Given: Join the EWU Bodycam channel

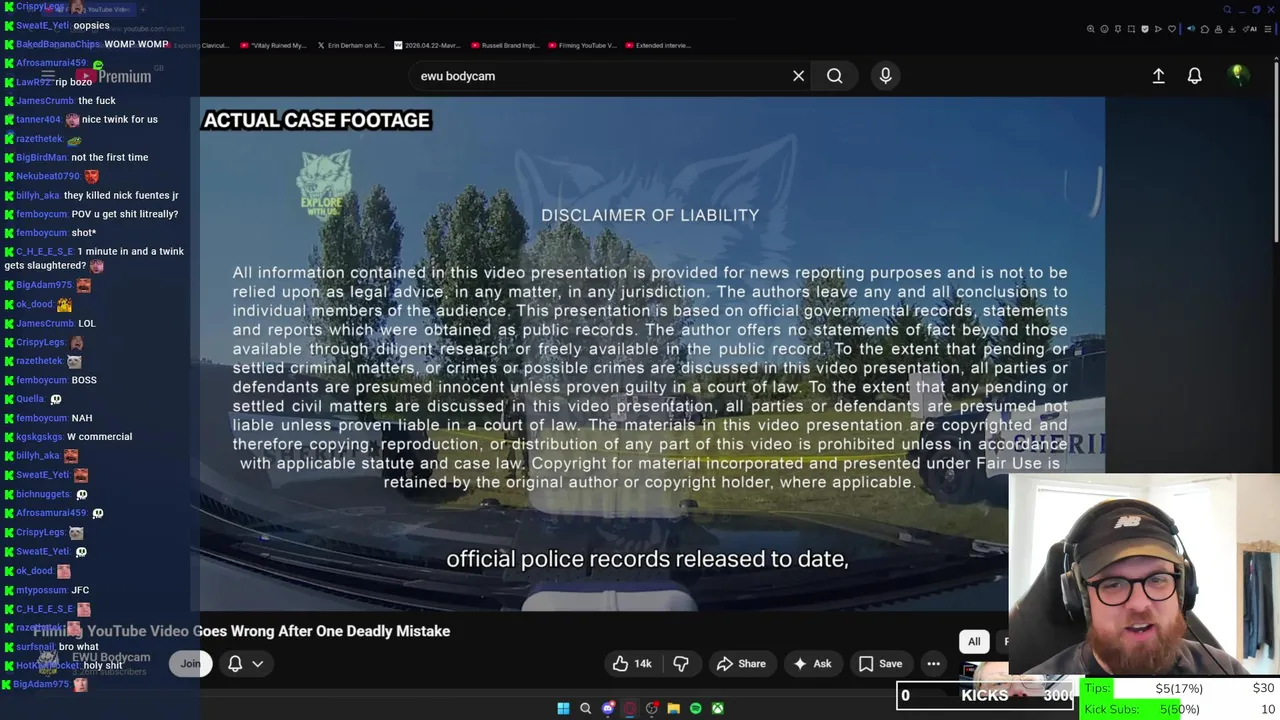Looking at the screenshot, I should 190,663.
